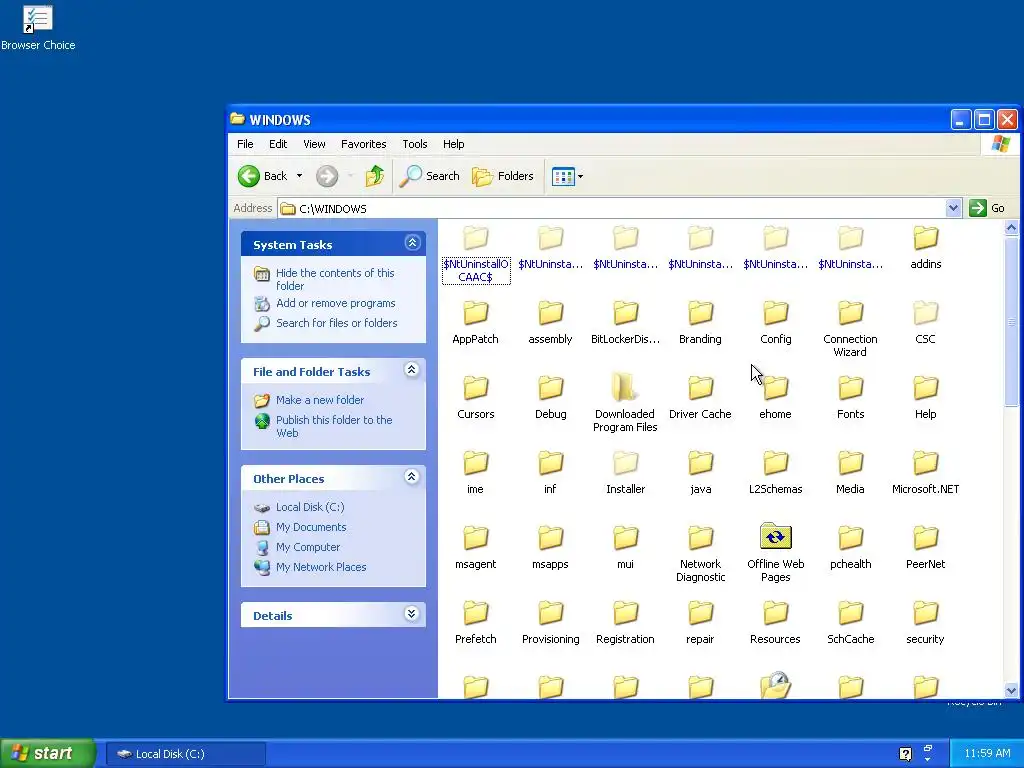Select the Microsoft.NET folder icon
Viewport: 1024px width, 768px height.
(925, 464)
